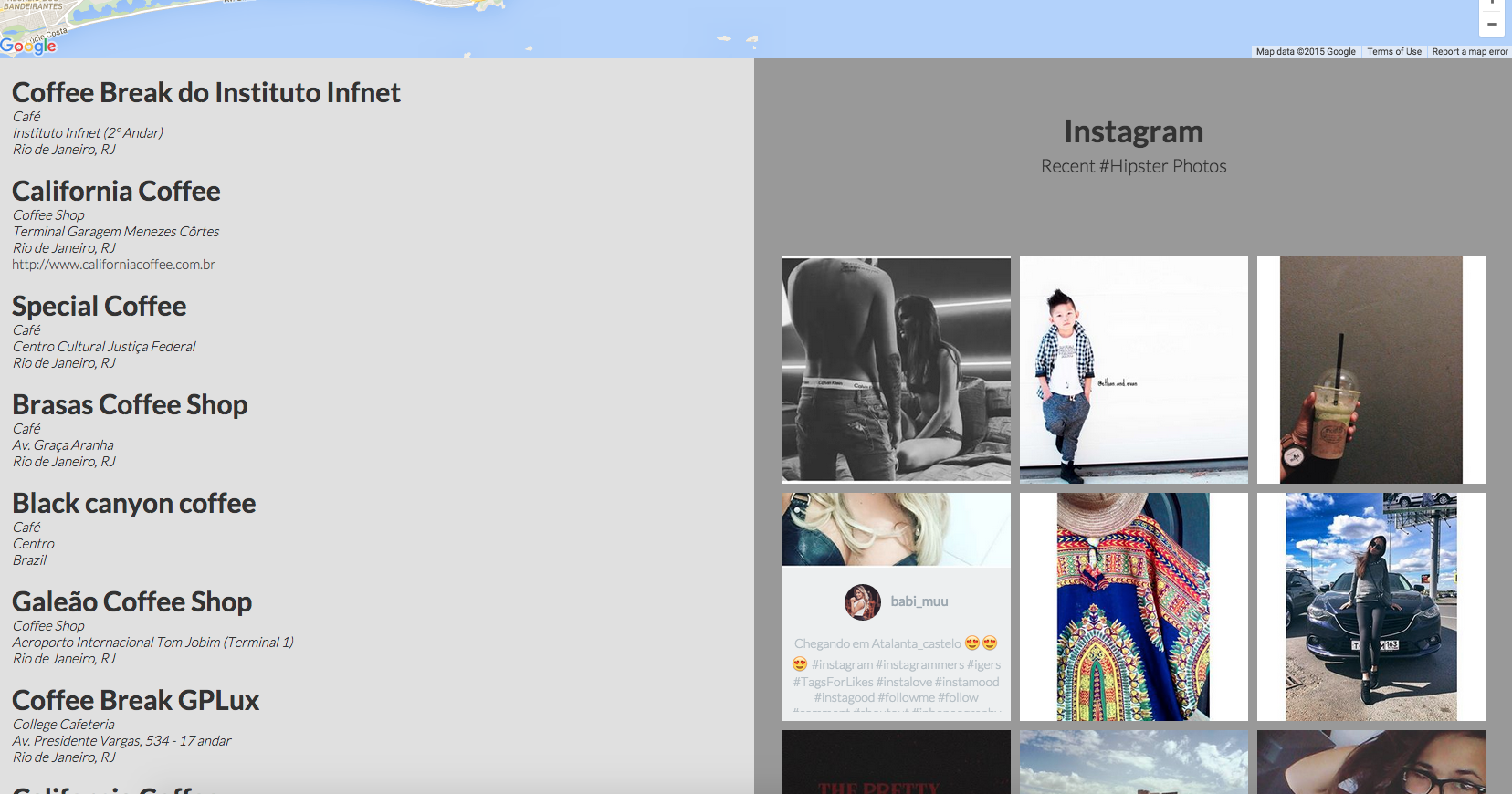Click the #instagram hashtag caption text
The image size is (1512, 794).
pyautogui.click(x=842, y=665)
